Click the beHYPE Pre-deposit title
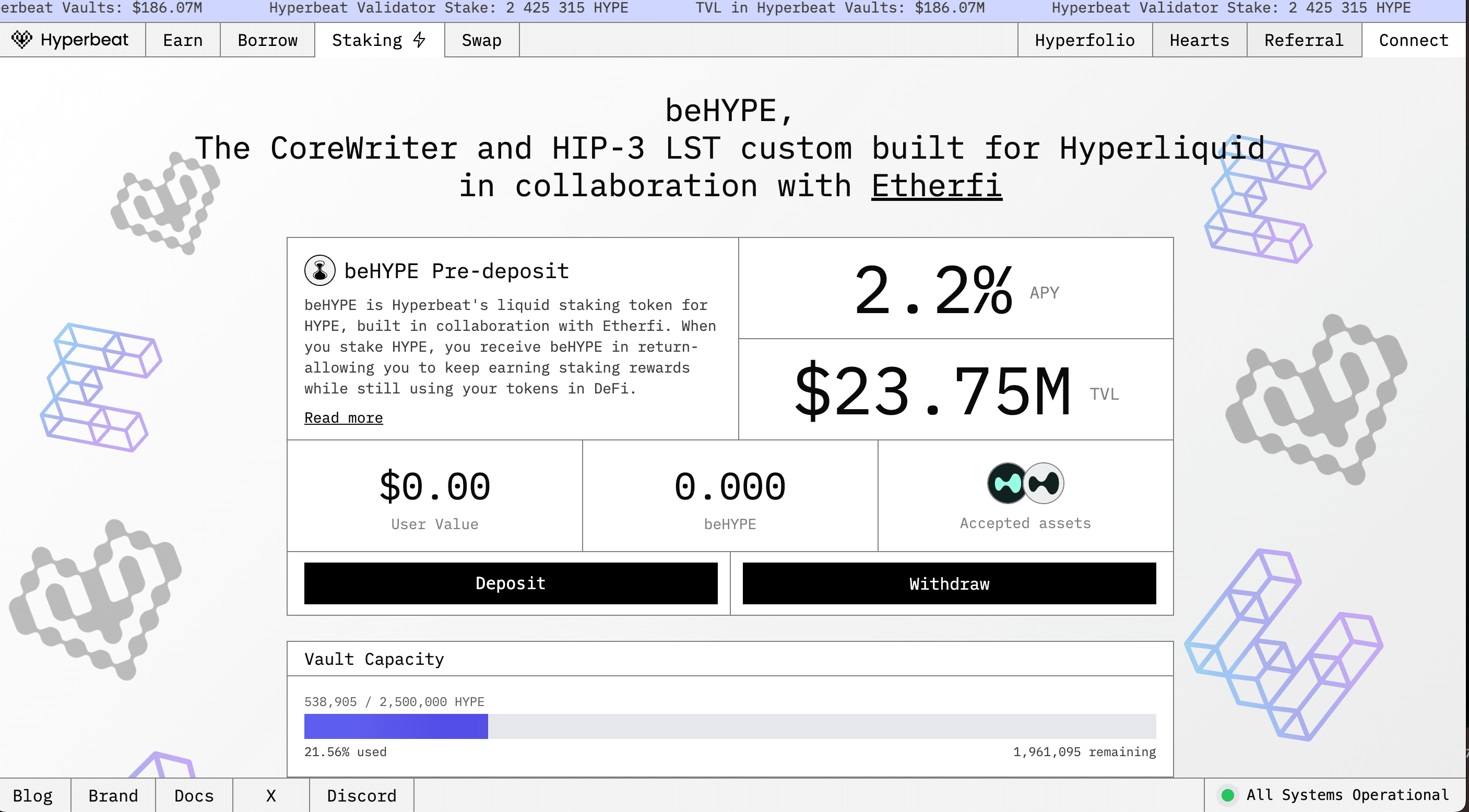Viewport: 1469px width, 812px height. click(x=457, y=271)
